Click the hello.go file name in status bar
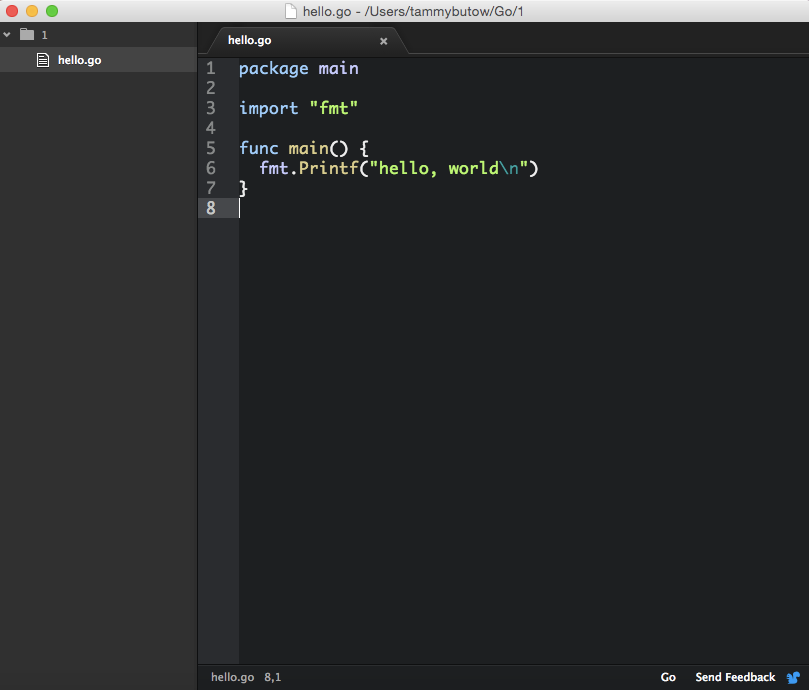The width and height of the screenshot is (809, 690). click(x=232, y=677)
